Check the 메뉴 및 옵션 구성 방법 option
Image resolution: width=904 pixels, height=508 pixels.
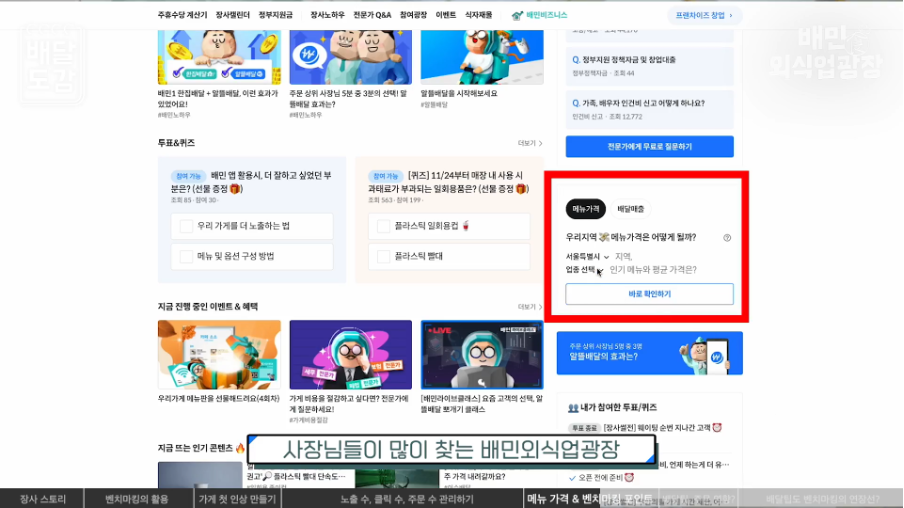(252, 256)
